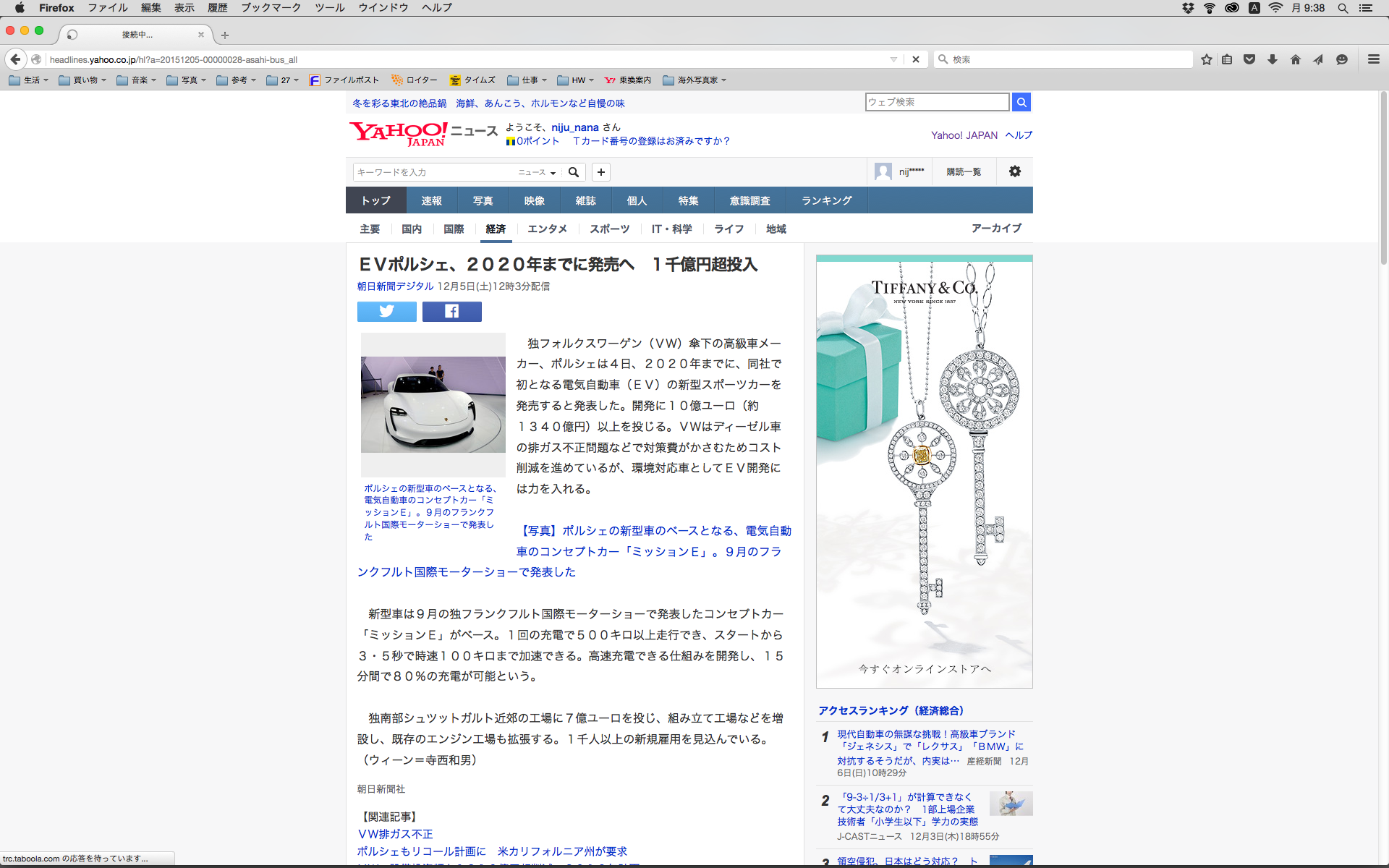Share the article on Twitter
This screenshot has width=1389, height=868.
point(386,312)
